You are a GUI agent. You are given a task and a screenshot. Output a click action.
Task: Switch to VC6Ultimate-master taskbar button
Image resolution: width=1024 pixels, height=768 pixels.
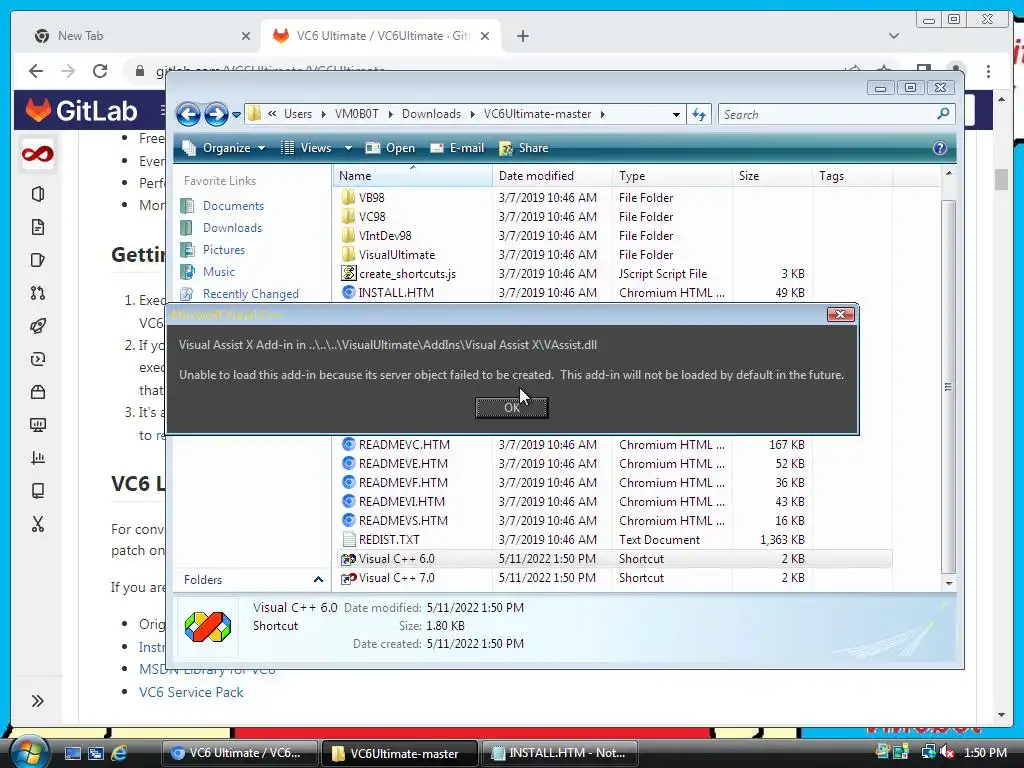(x=398, y=753)
